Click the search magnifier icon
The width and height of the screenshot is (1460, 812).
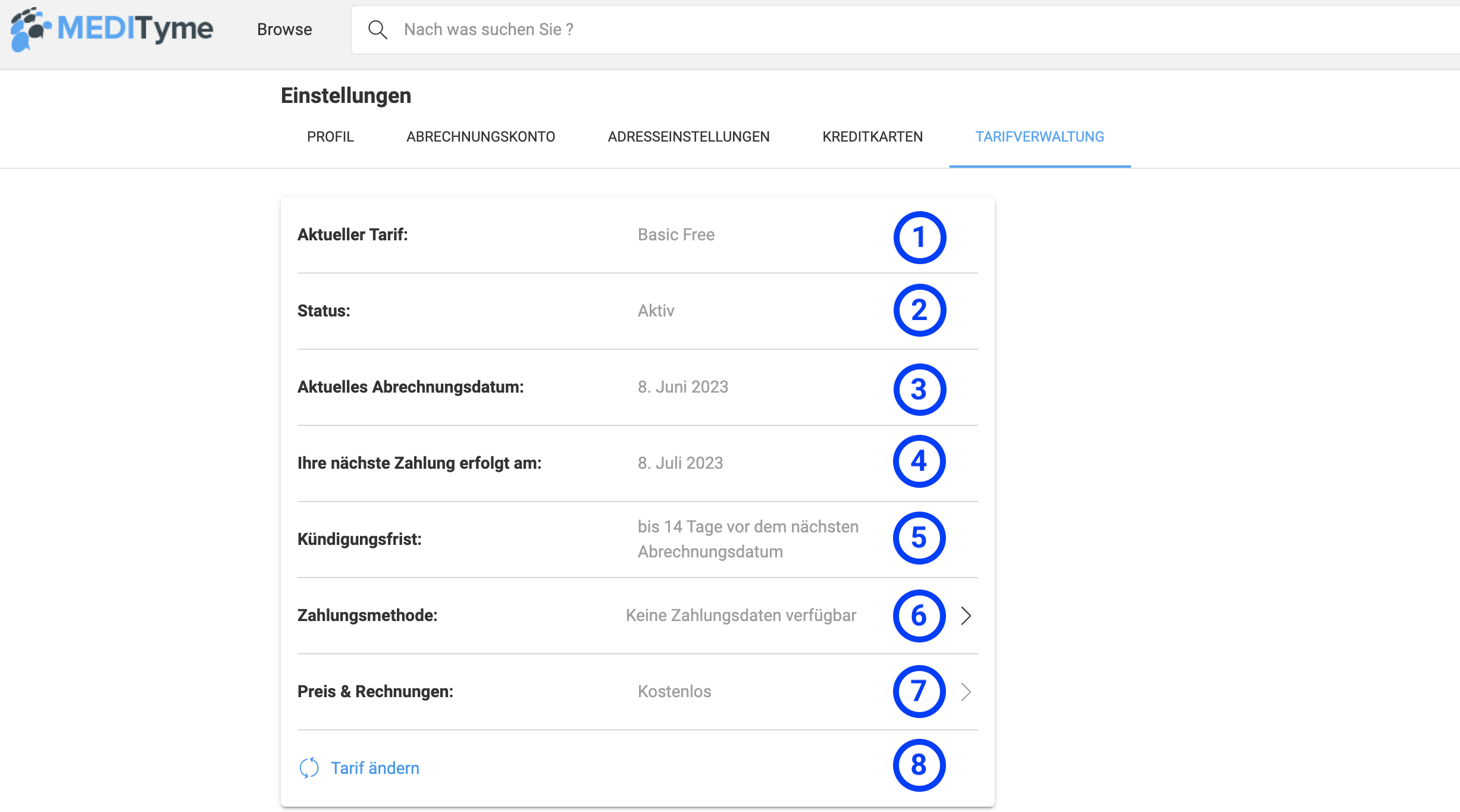tap(377, 29)
